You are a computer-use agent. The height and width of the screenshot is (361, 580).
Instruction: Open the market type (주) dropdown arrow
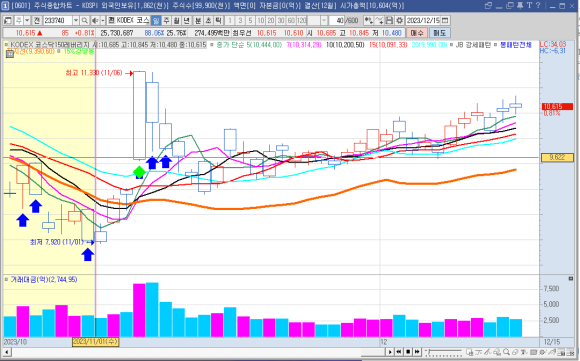[x=27, y=20]
